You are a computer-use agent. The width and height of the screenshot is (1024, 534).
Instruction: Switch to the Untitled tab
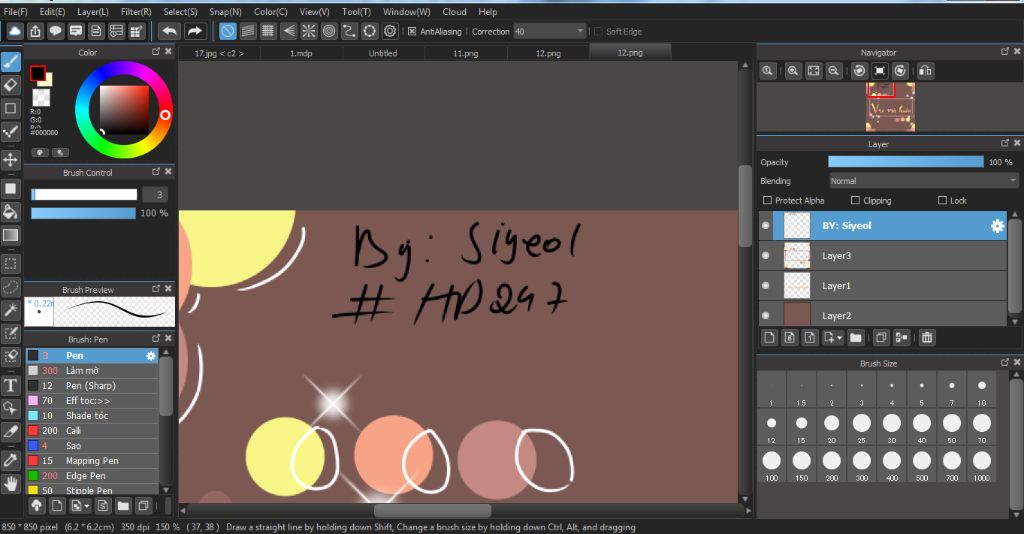383,53
